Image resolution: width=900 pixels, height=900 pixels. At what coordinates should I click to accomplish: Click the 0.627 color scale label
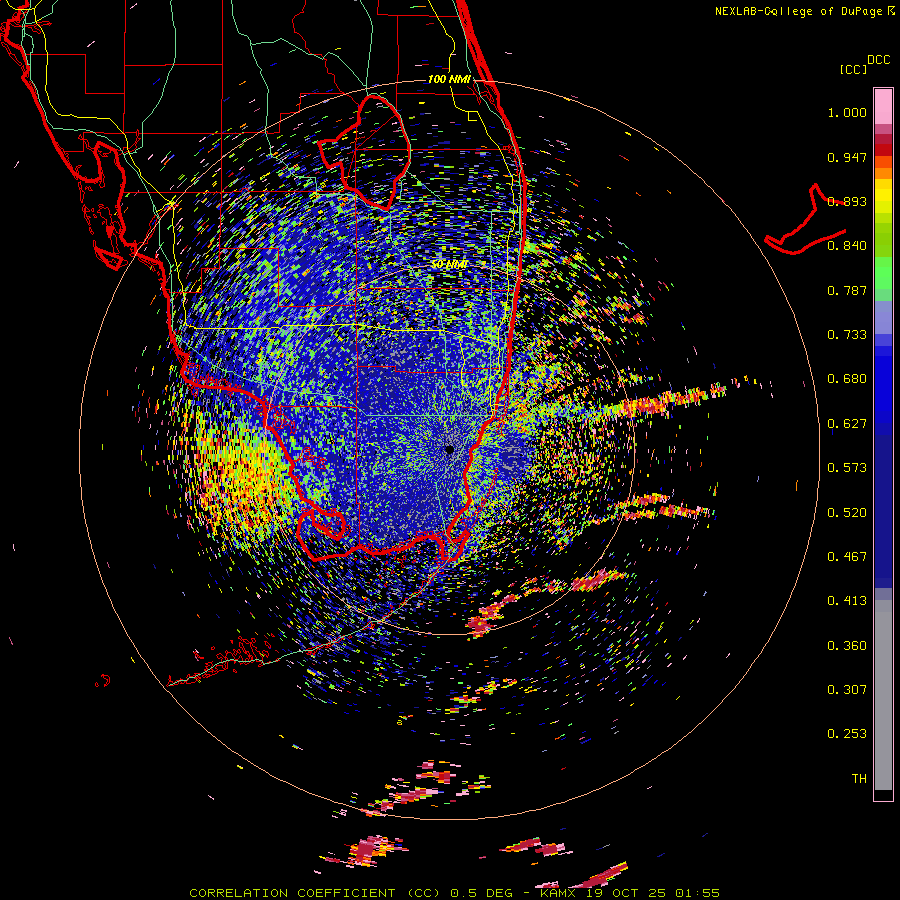coord(847,424)
